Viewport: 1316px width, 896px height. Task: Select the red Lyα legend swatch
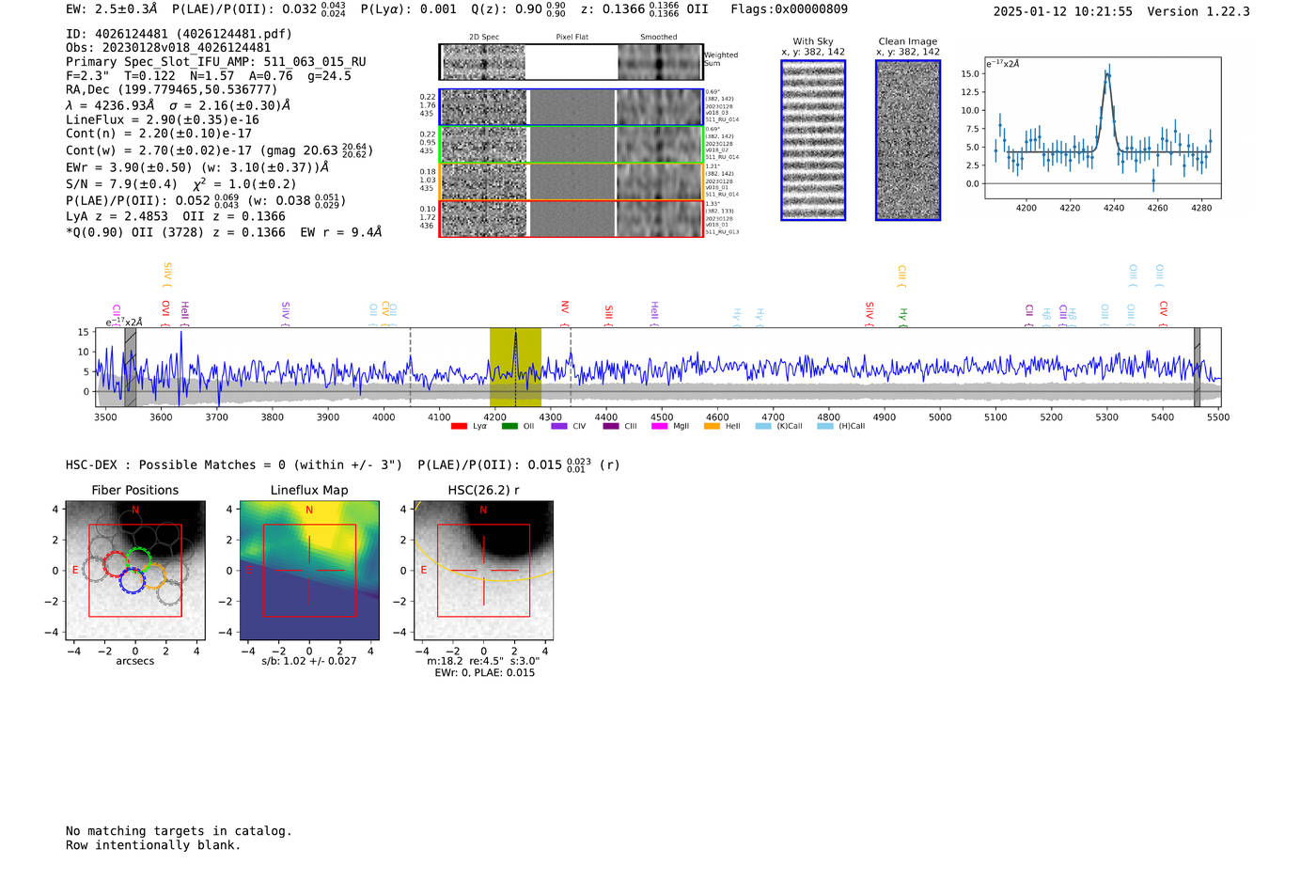(x=460, y=427)
